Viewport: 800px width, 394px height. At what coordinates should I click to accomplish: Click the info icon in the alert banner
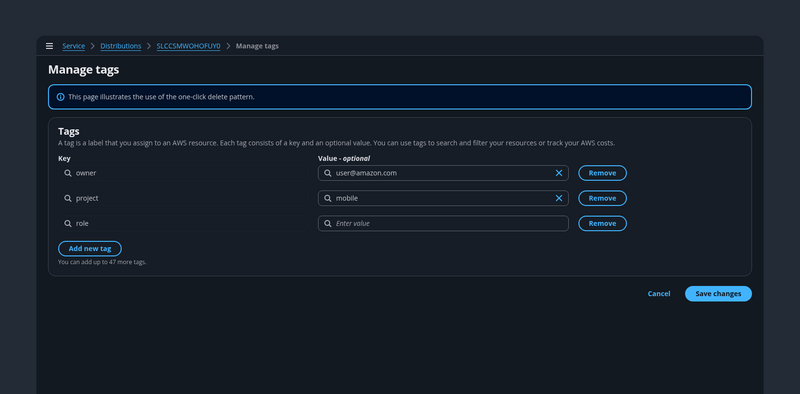pos(60,97)
